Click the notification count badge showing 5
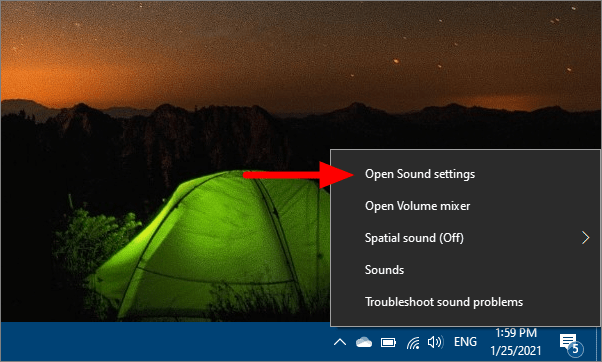This screenshot has width=602, height=362. [575, 349]
